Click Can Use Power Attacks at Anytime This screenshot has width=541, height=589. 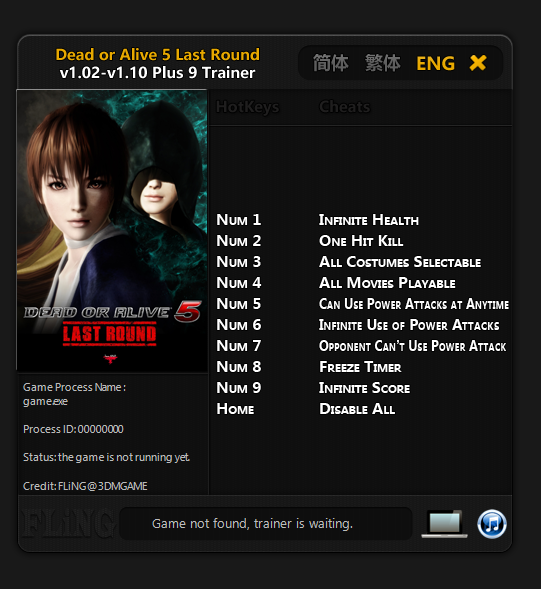click(414, 304)
